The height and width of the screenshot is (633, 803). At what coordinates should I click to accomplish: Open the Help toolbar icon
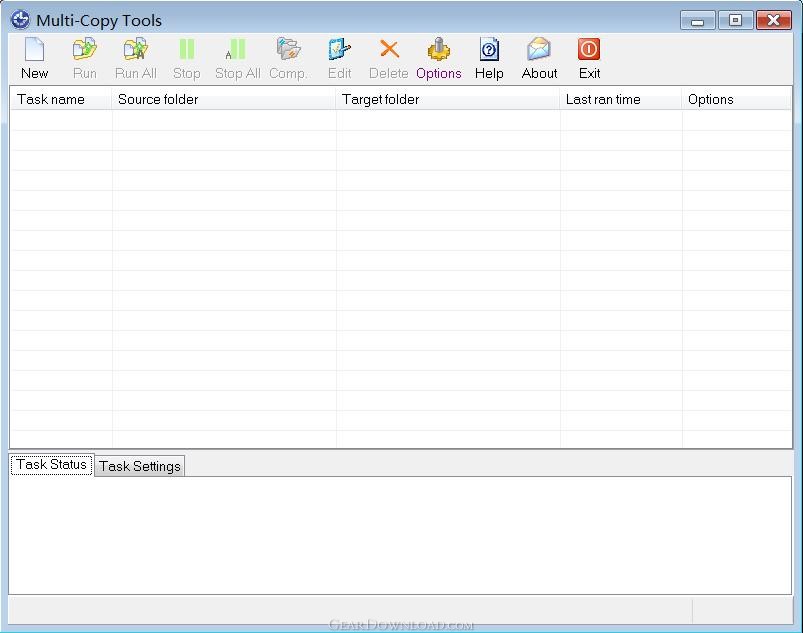coord(489,49)
